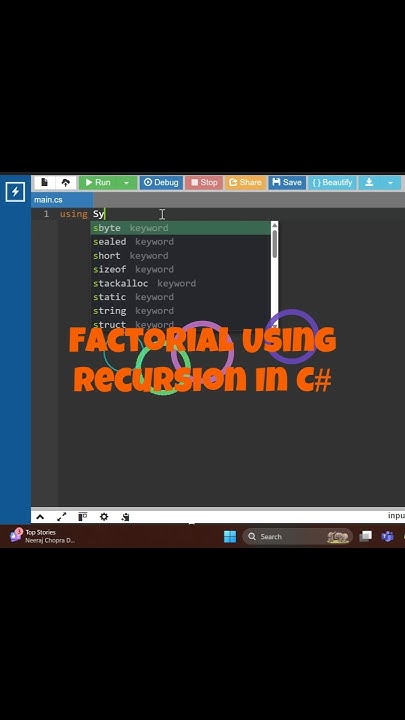Open console settings gear icon
Viewport: 405px width, 720px height.
pyautogui.click(x=104, y=517)
